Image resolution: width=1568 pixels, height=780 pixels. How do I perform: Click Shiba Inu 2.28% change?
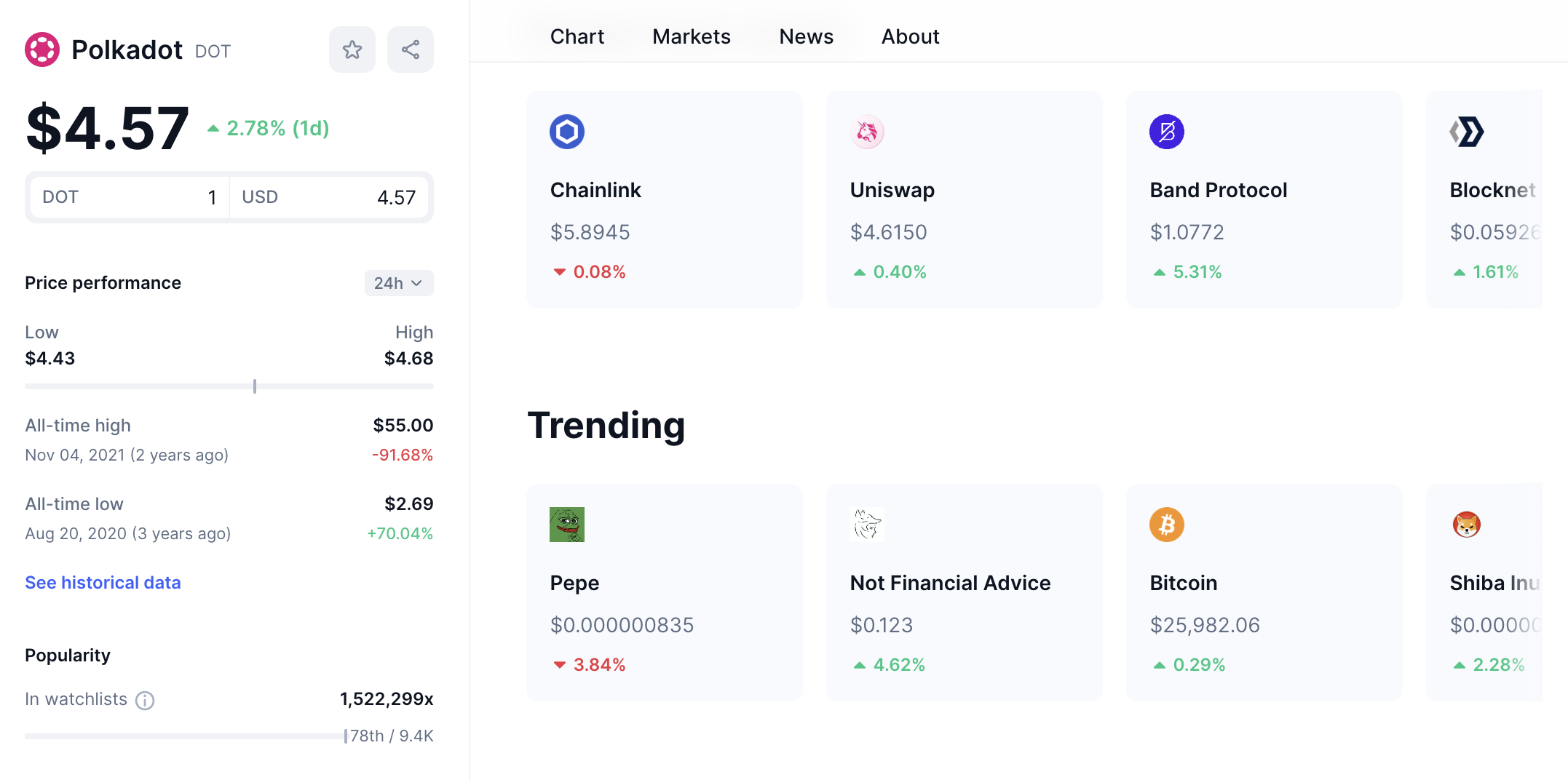point(1489,664)
